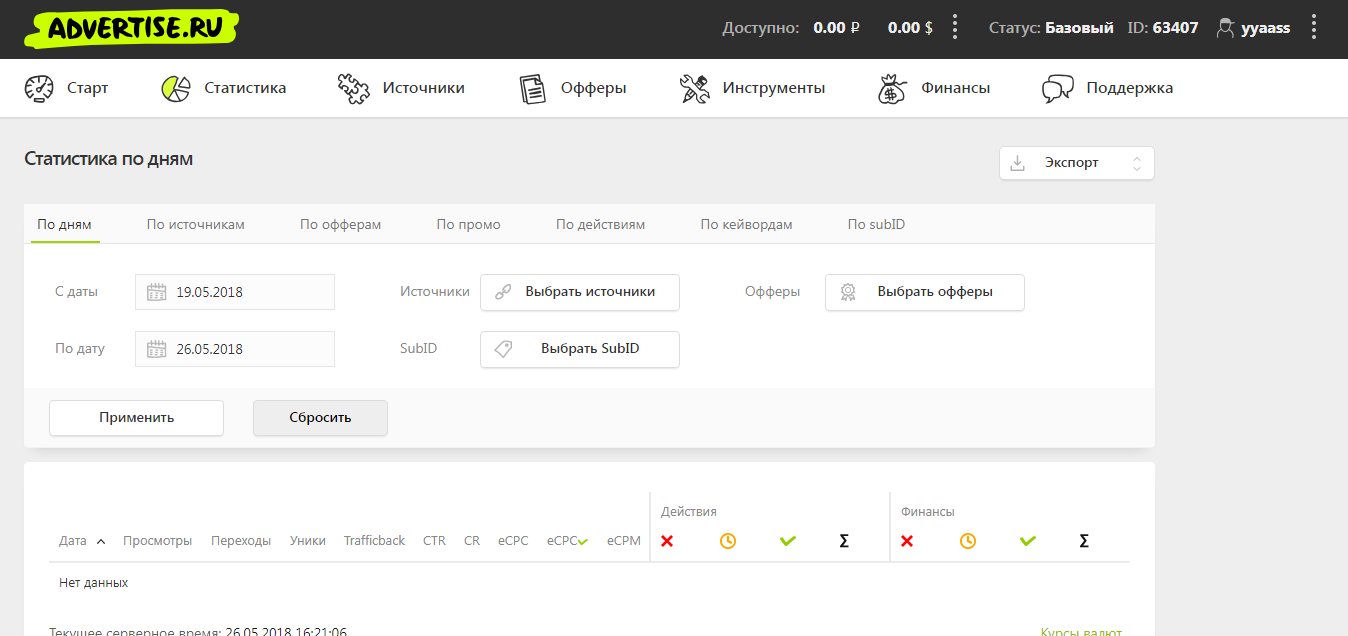
Task: Expand the Экспорт dropdown arrows
Action: point(1136,163)
